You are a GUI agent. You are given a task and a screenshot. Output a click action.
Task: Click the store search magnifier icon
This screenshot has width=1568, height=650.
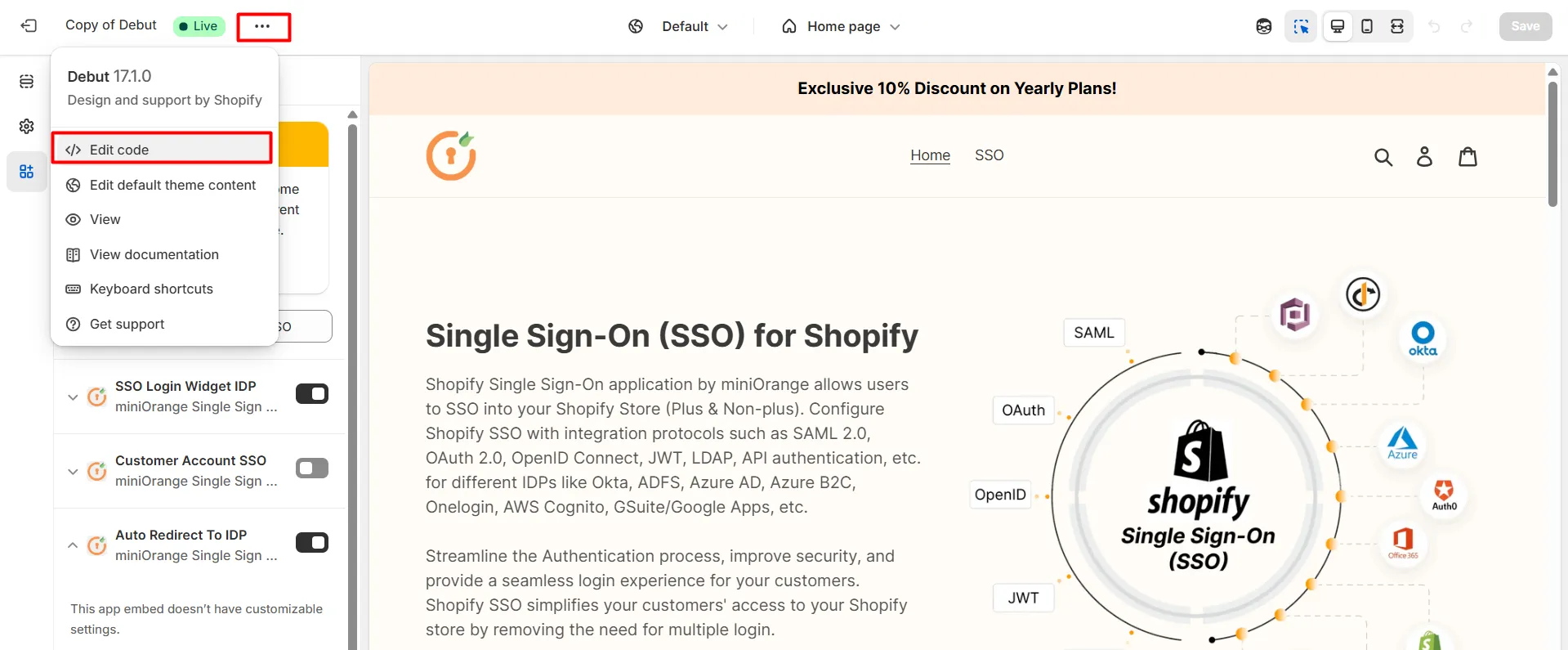pyautogui.click(x=1383, y=156)
